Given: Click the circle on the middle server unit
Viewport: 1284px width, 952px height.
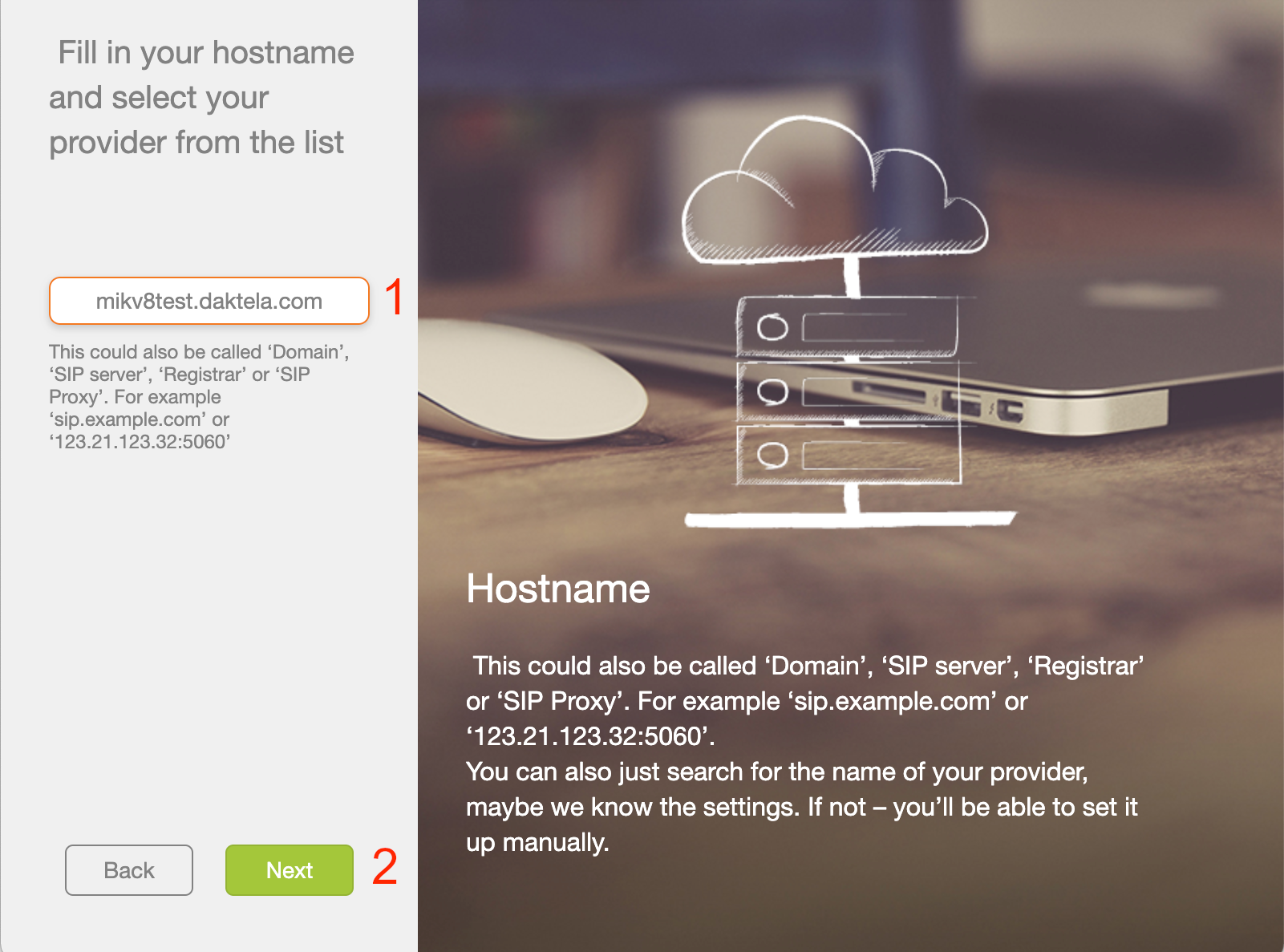Looking at the screenshot, I should point(772,391).
